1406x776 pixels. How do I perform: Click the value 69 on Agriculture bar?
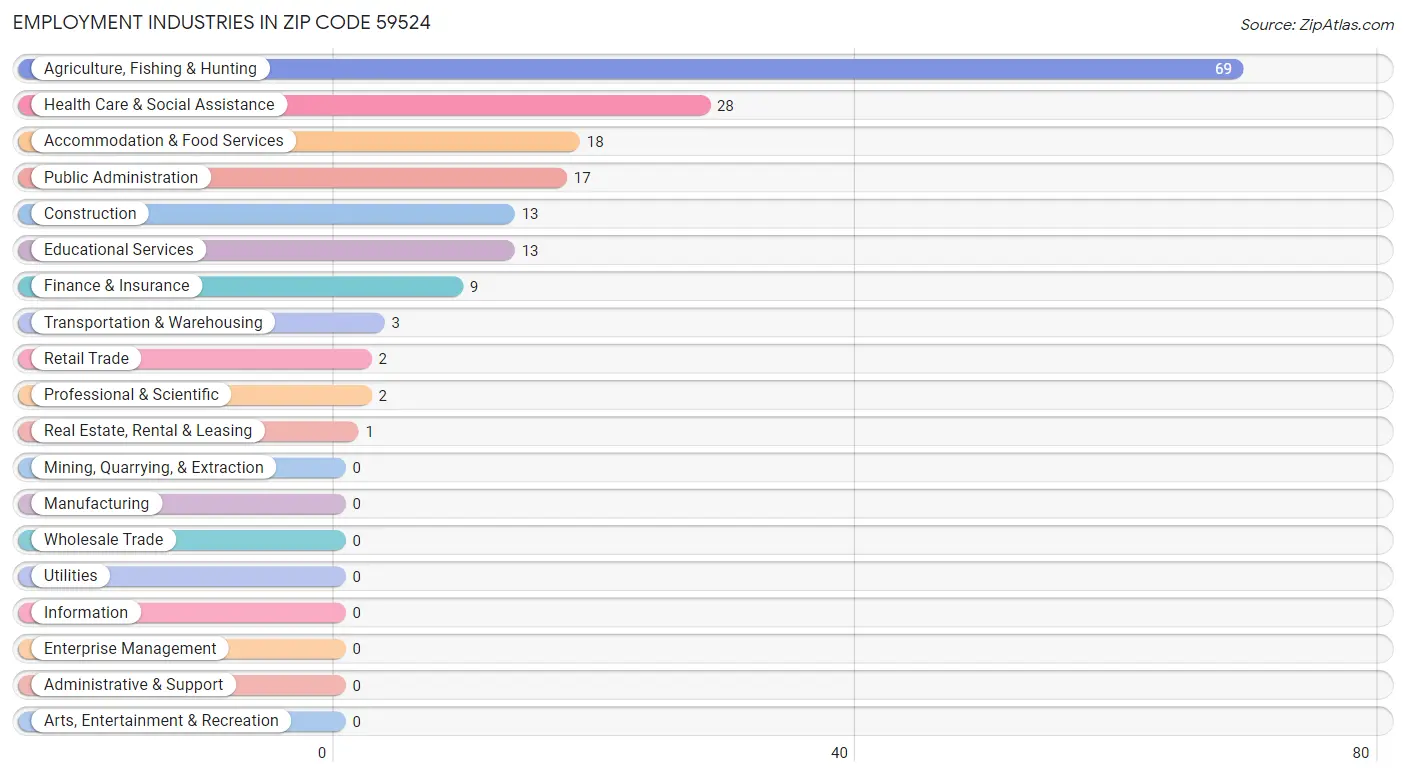[1223, 69]
